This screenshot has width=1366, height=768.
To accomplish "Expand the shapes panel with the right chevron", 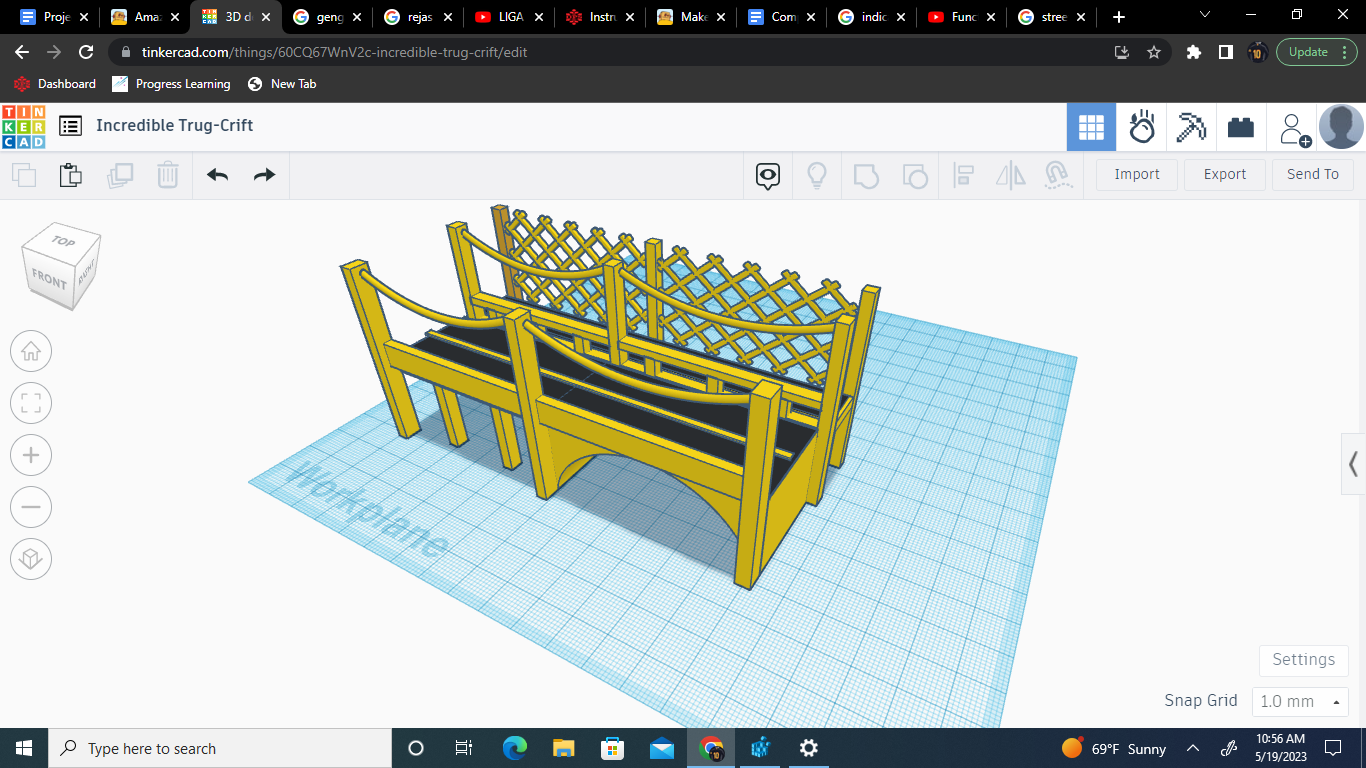I will pos(1352,464).
